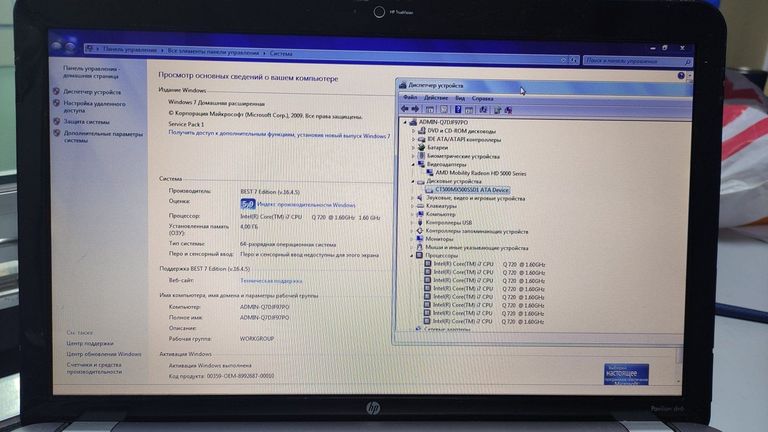
Task: Click the Панель управления breadcrumb
Action: pos(130,49)
